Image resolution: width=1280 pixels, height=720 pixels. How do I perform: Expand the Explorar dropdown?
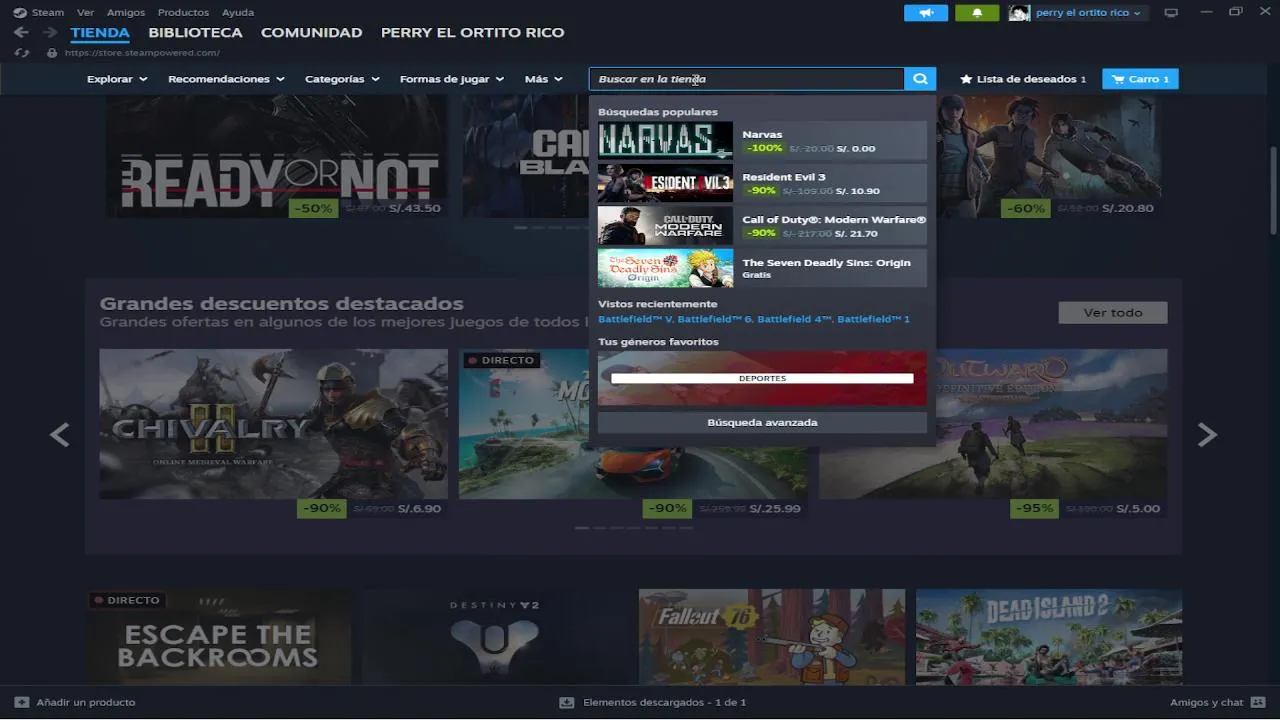pos(117,79)
